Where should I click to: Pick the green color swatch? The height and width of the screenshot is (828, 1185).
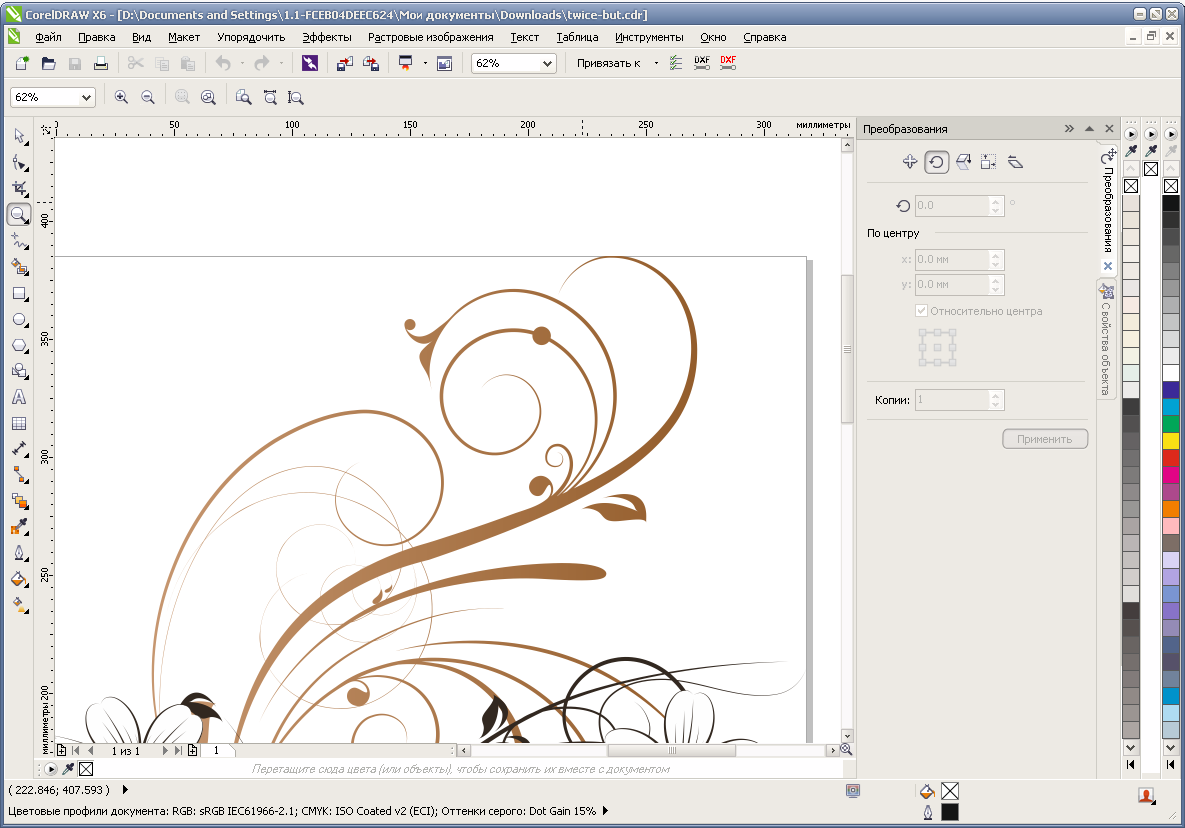(1171, 423)
